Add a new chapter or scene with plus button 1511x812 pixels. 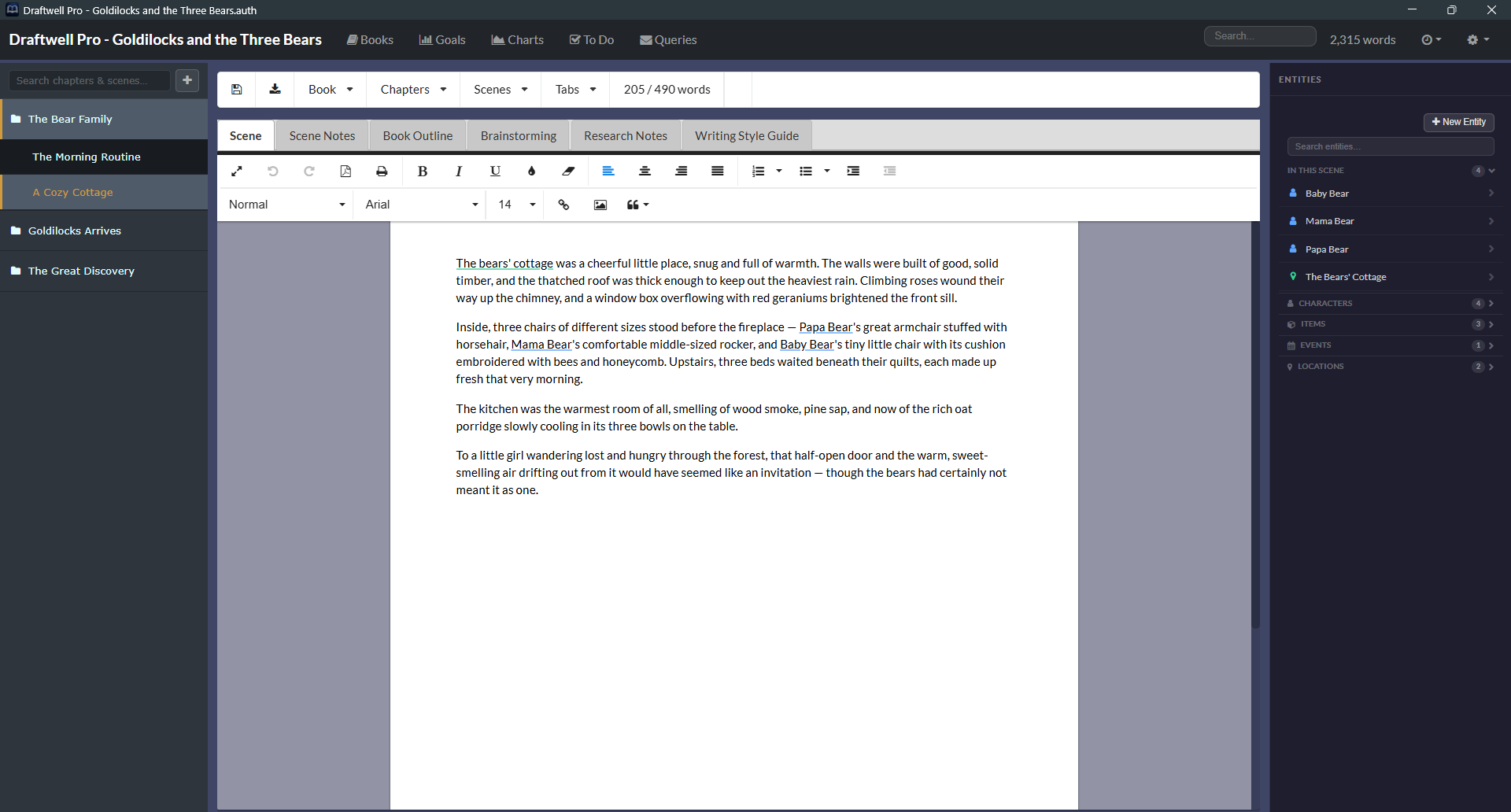click(187, 80)
